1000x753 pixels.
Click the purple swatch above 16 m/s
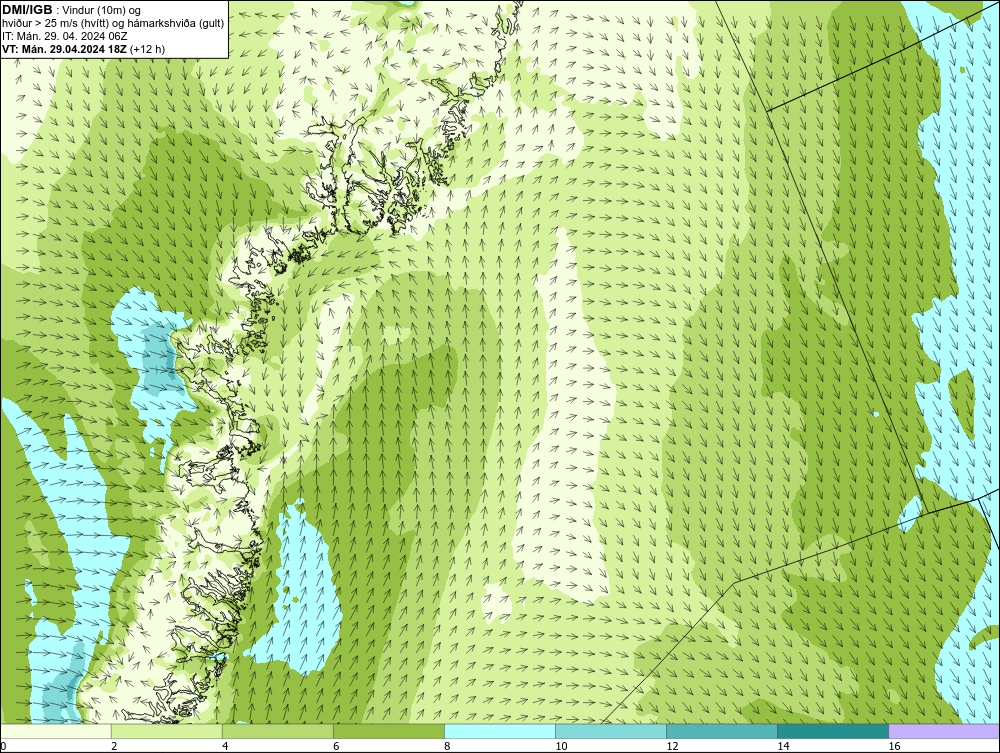[x=944, y=731]
